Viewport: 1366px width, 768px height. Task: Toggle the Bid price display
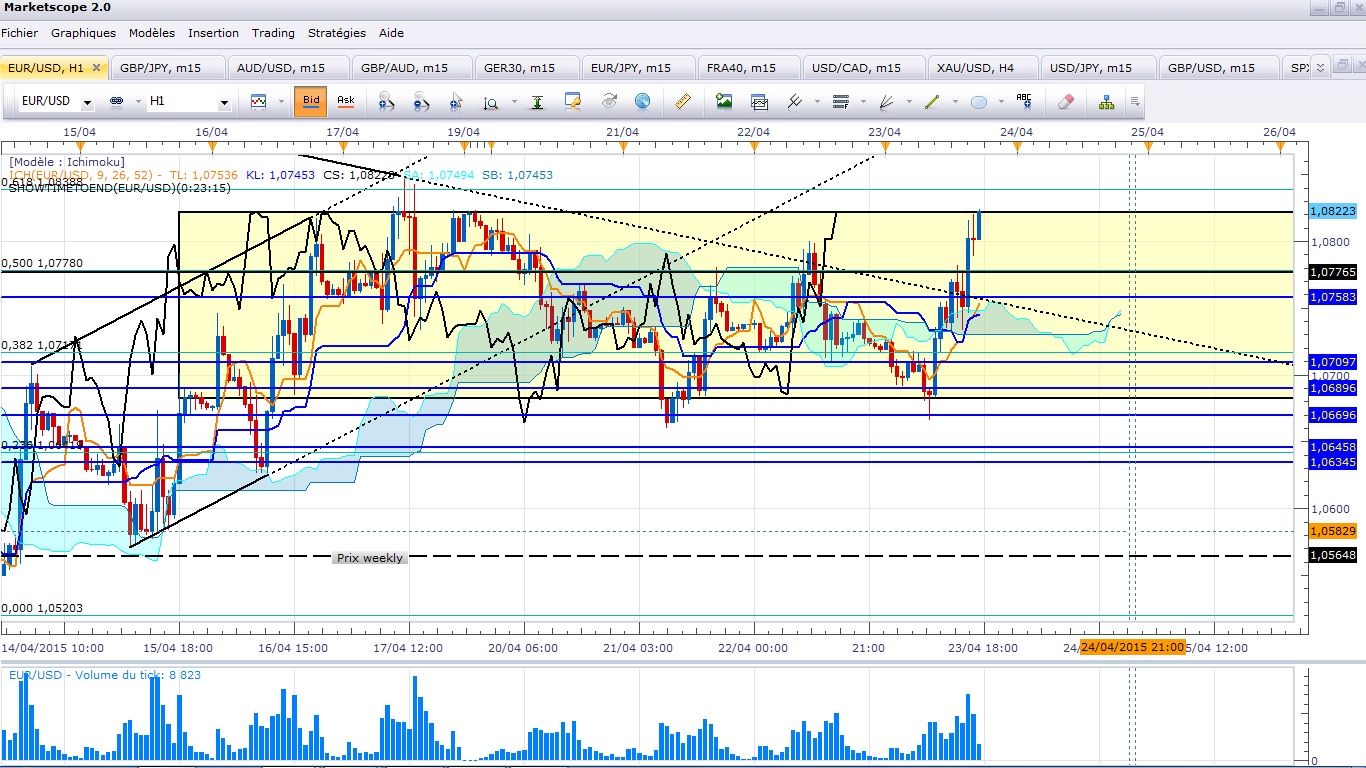tap(311, 101)
